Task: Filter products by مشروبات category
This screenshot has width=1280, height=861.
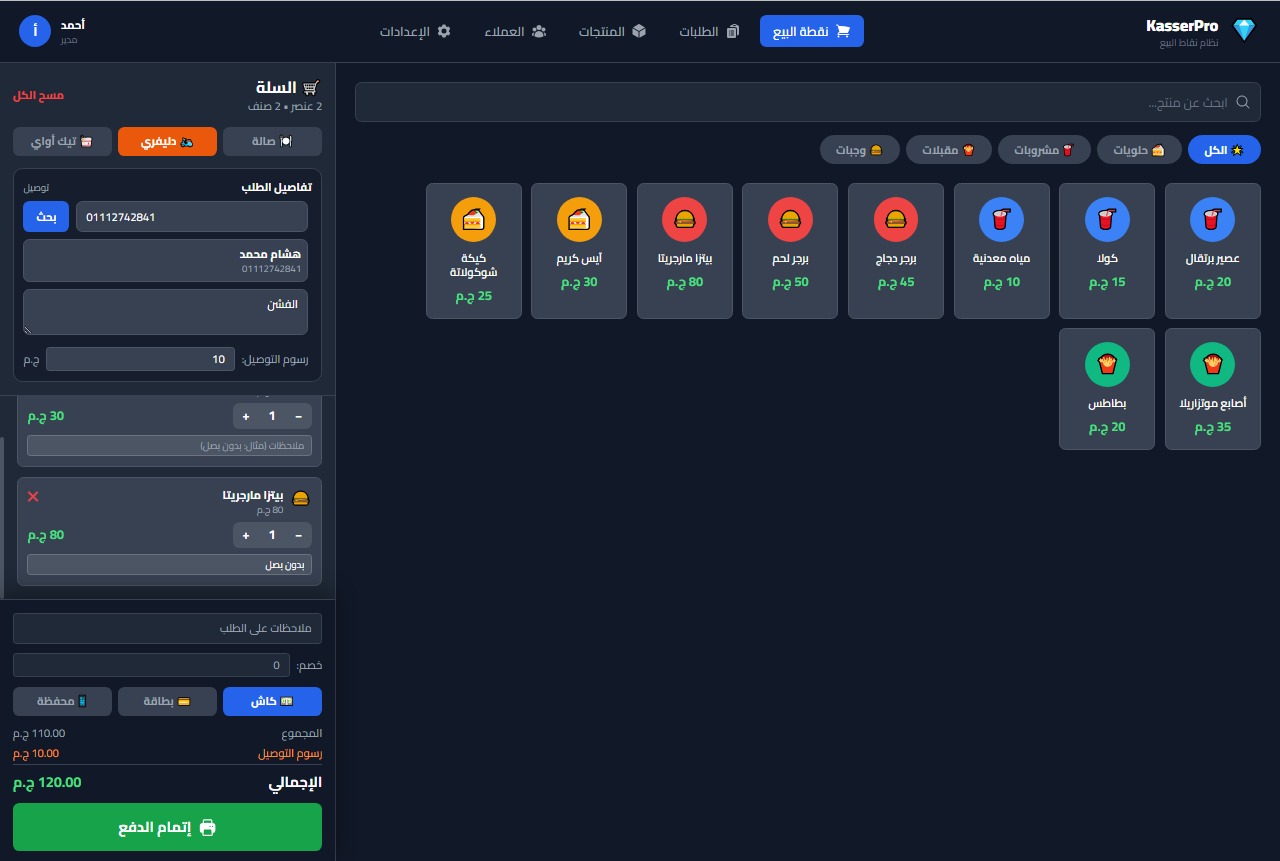Action: pos(1044,149)
